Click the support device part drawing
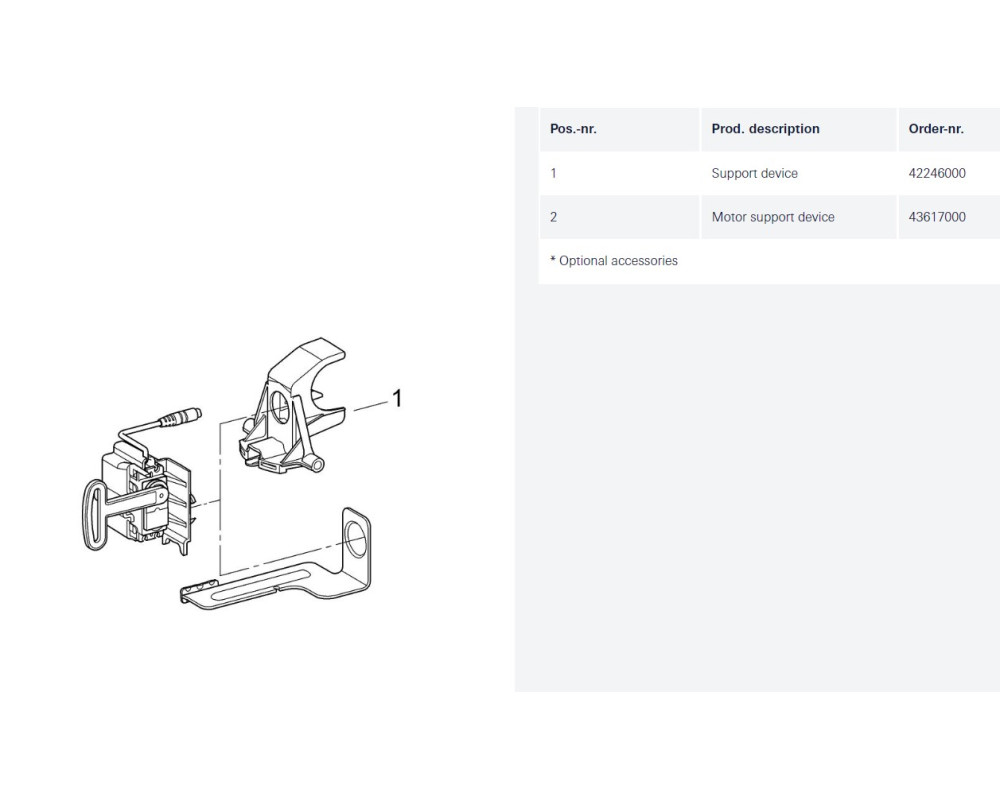Viewport: 1000px width, 800px height. click(293, 405)
